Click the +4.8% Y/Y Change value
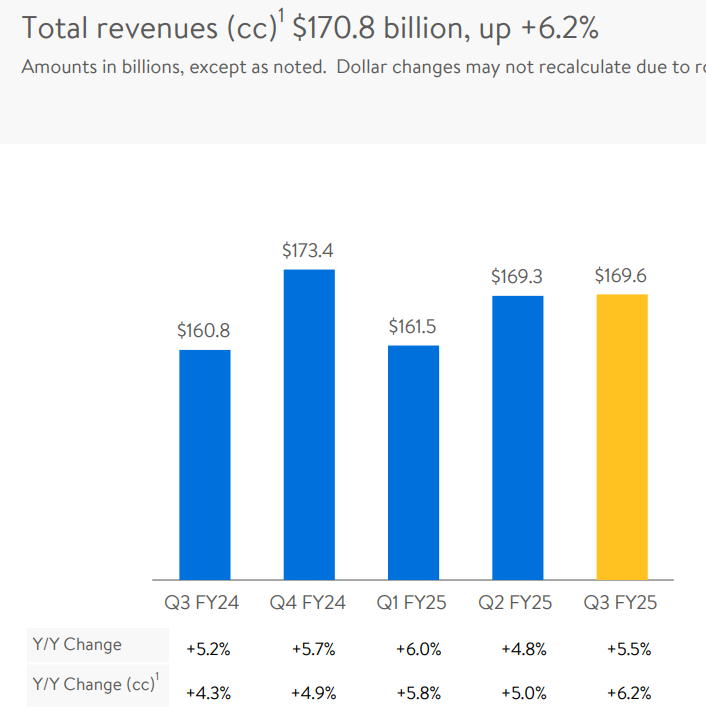The image size is (706, 724). [524, 650]
